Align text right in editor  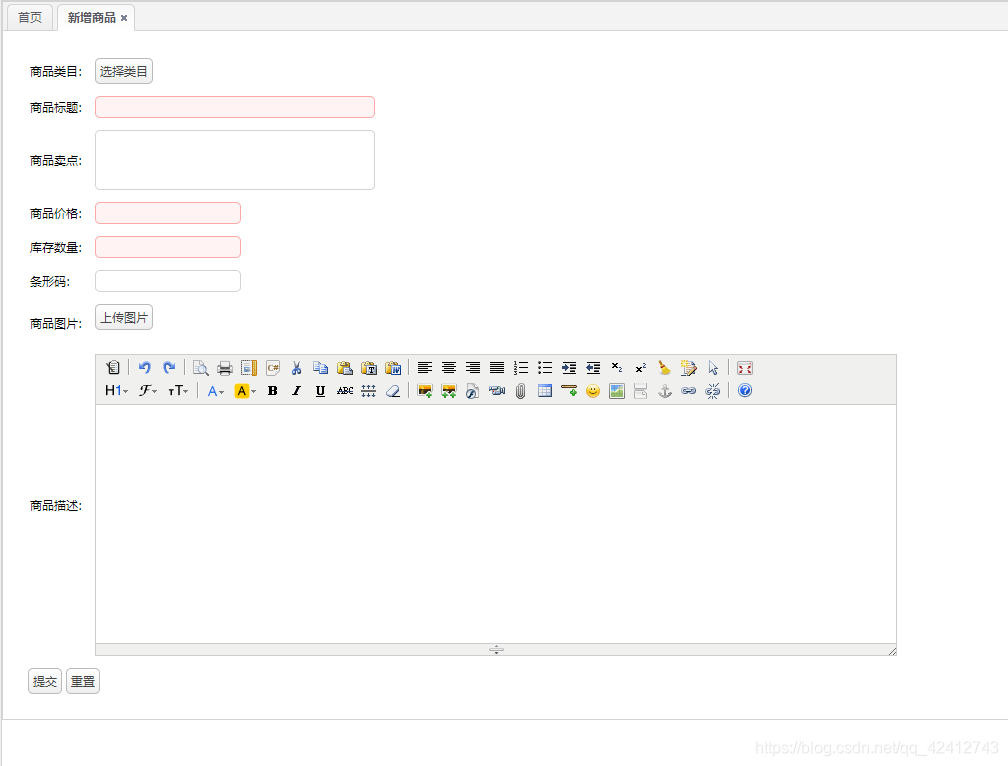point(472,368)
